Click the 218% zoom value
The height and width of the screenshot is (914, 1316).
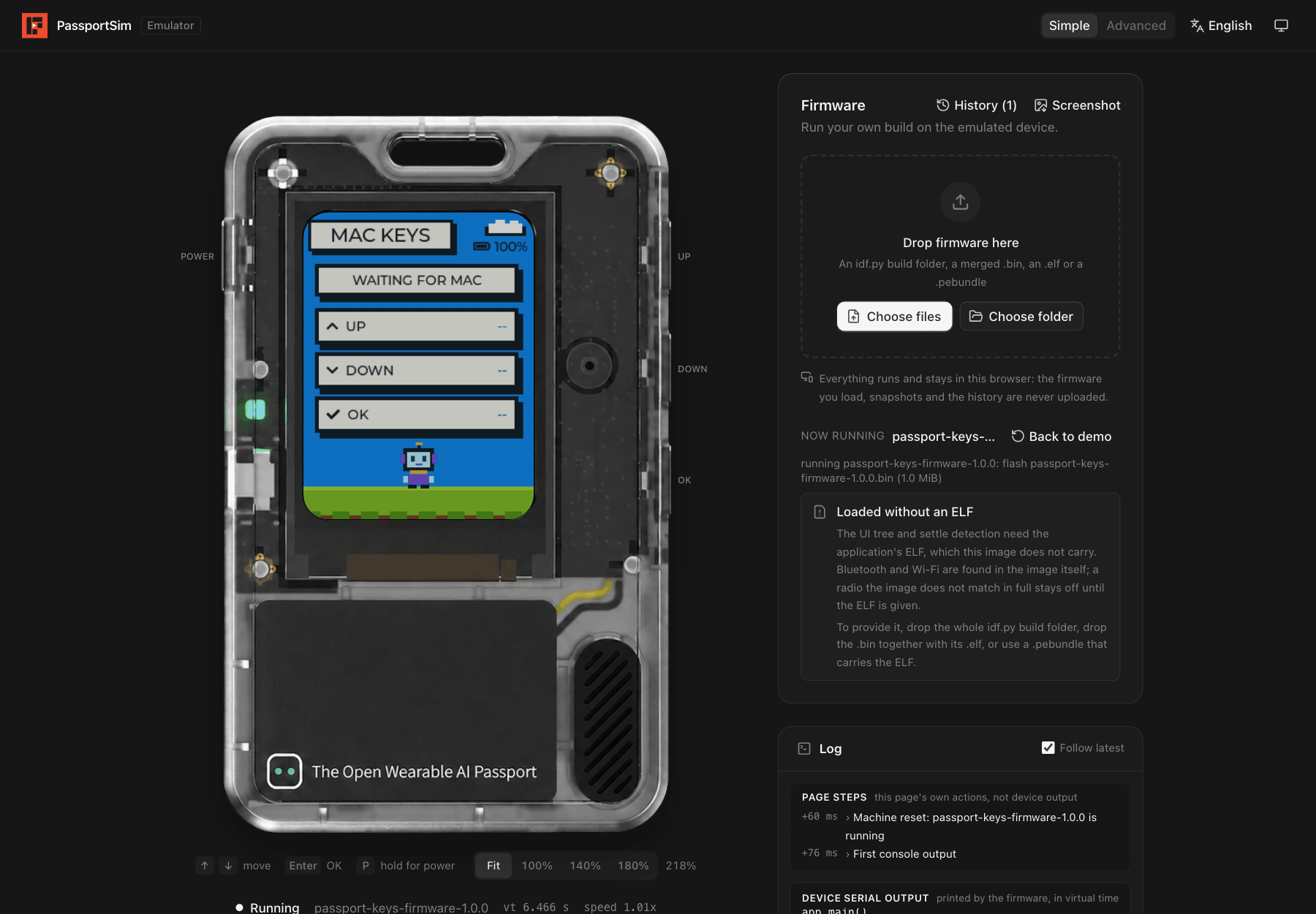tap(681, 866)
